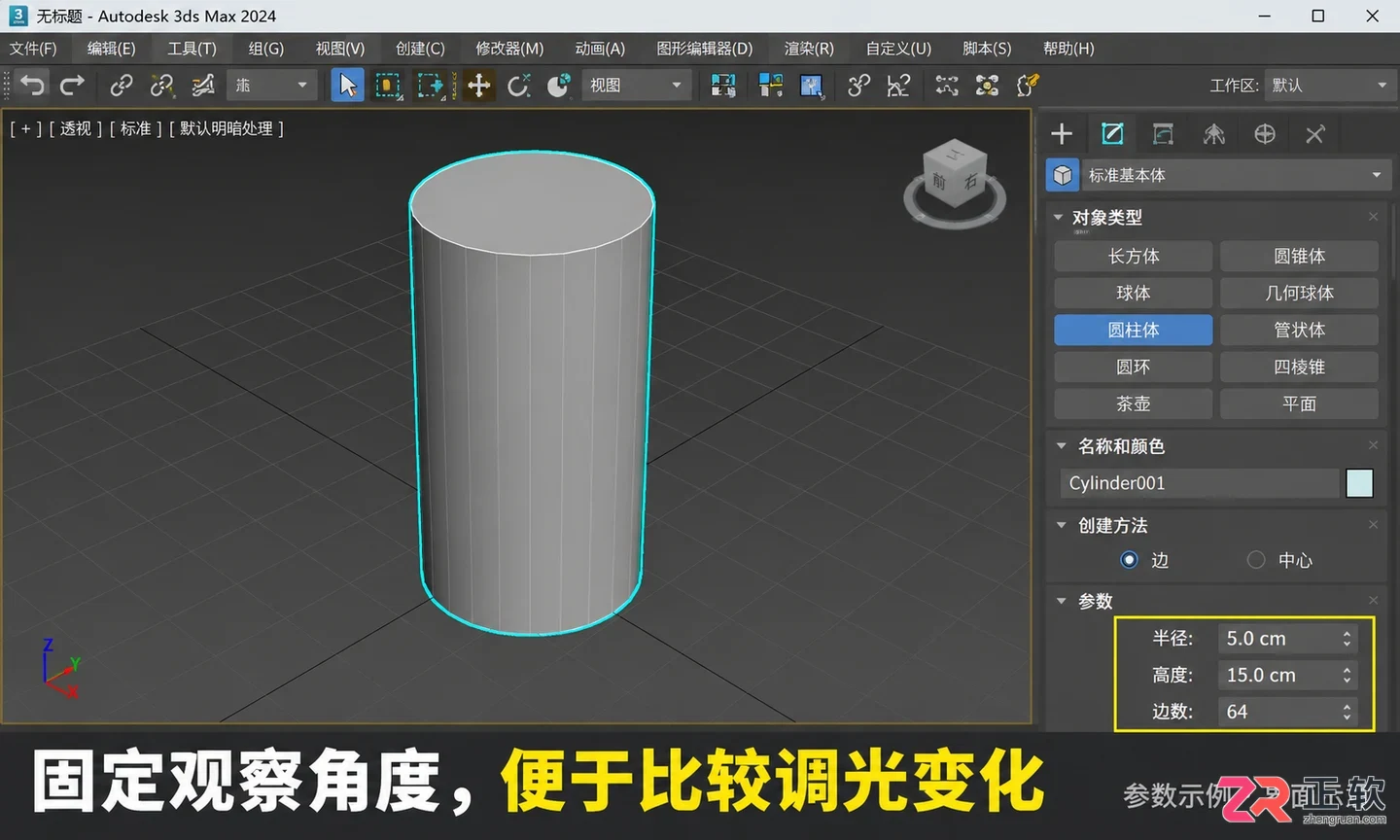
Task: Open the 工作区 默认 dropdown
Action: tap(1328, 86)
